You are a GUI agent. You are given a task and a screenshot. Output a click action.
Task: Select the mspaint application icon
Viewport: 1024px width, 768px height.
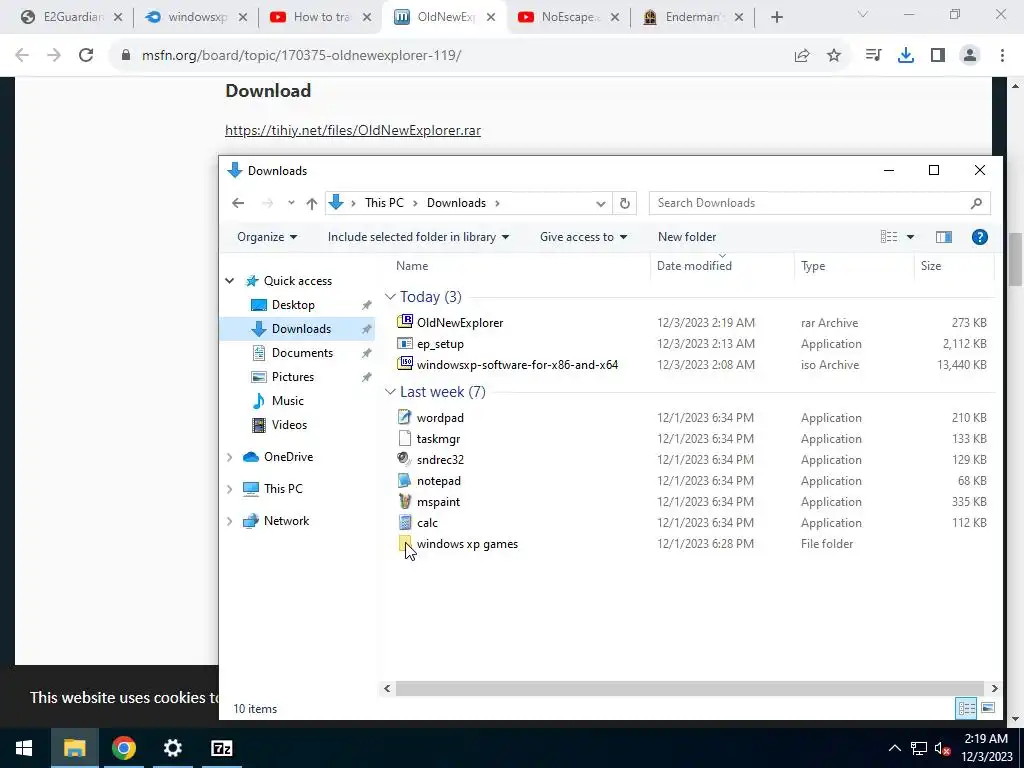click(405, 502)
